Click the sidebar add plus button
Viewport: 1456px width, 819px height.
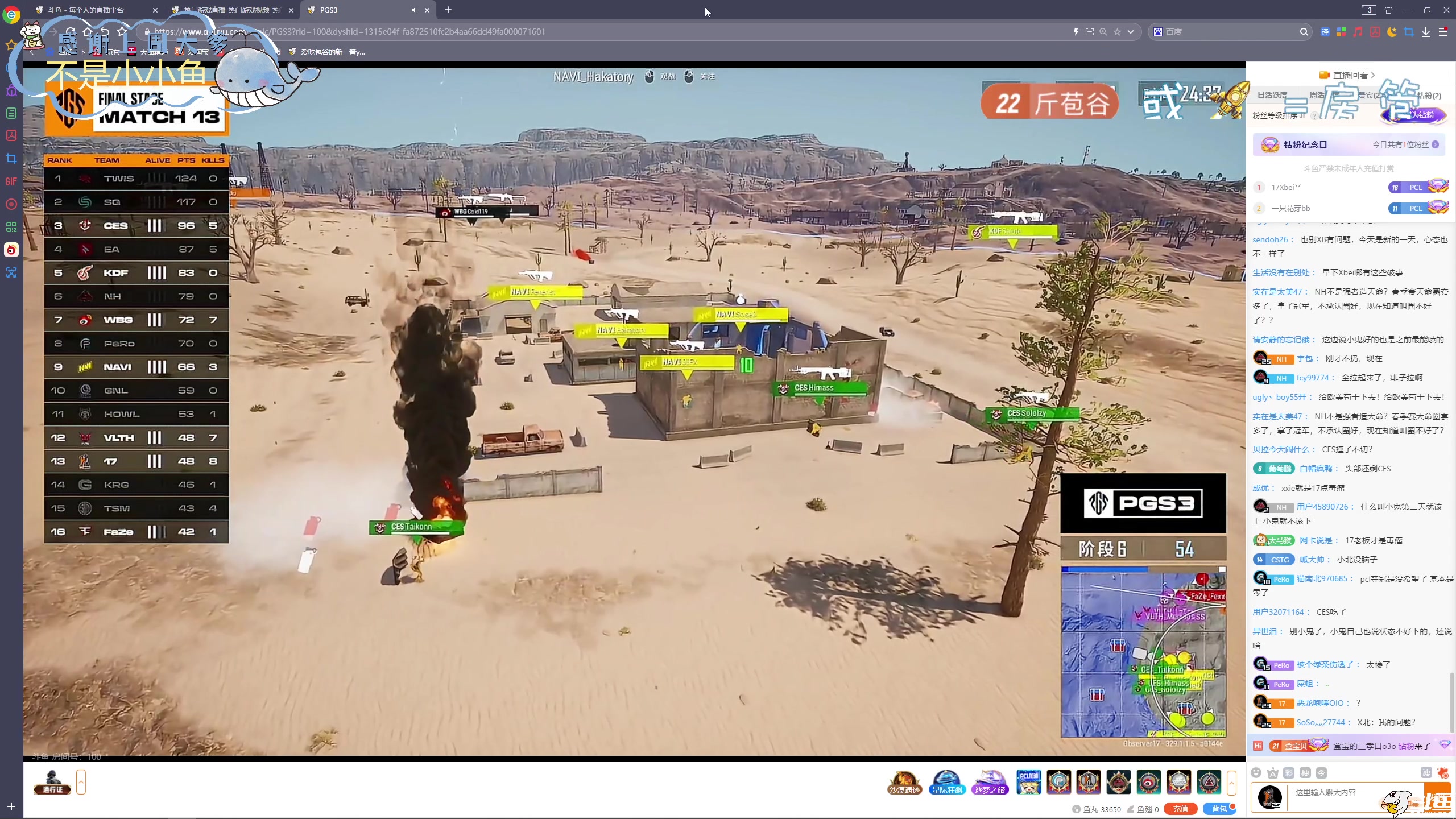point(11,806)
